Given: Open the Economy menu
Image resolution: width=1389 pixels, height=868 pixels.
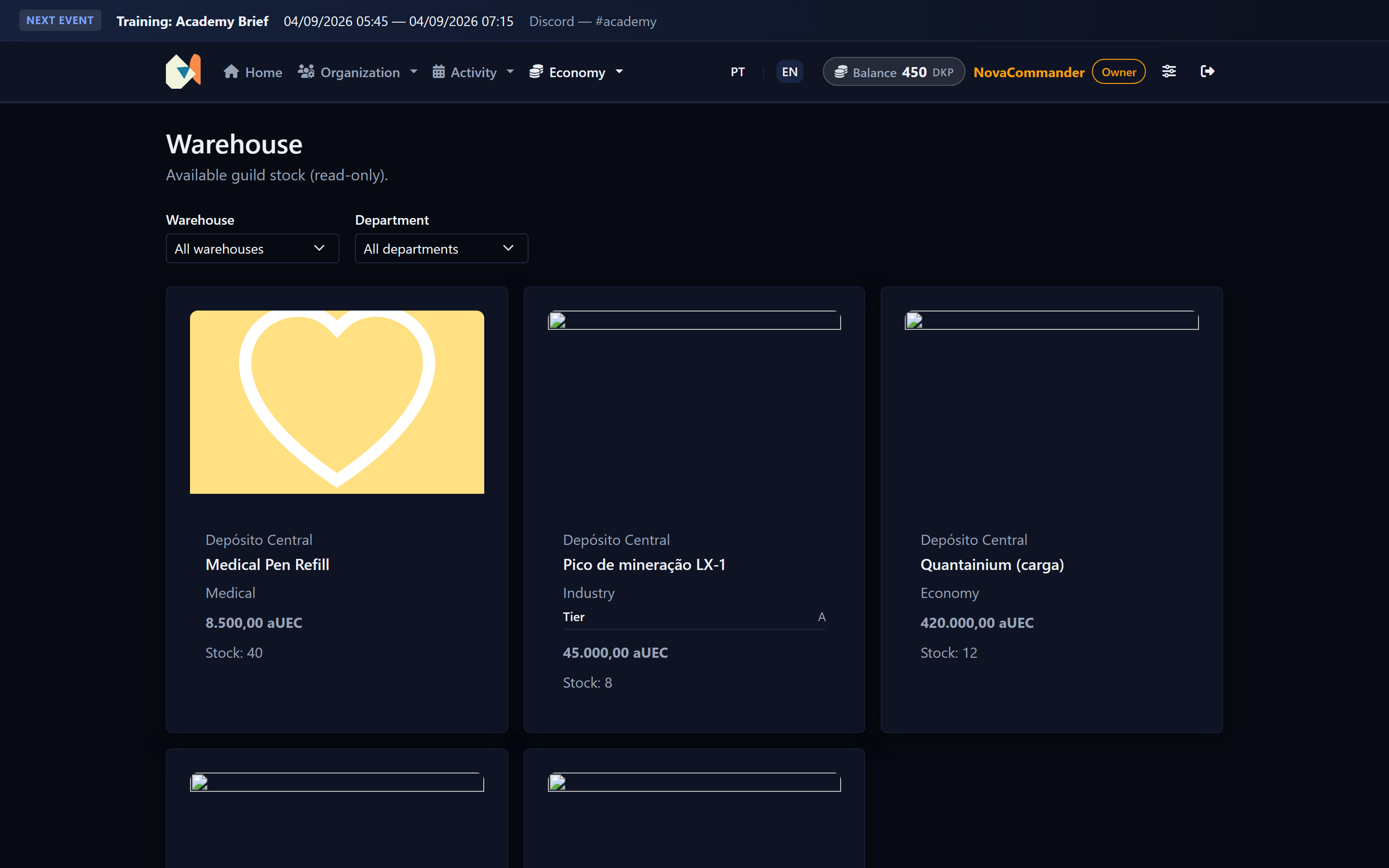Looking at the screenshot, I should tap(576, 72).
